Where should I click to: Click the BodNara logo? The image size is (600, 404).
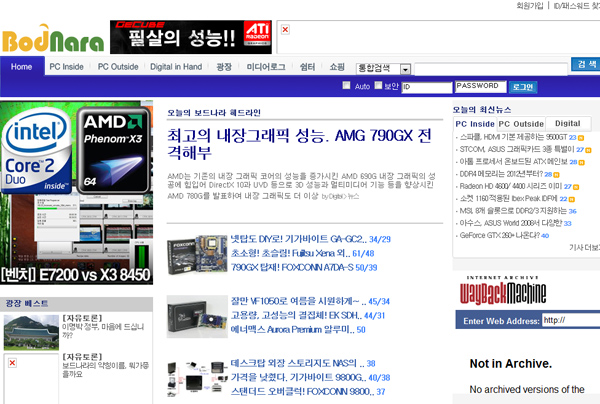pos(53,39)
